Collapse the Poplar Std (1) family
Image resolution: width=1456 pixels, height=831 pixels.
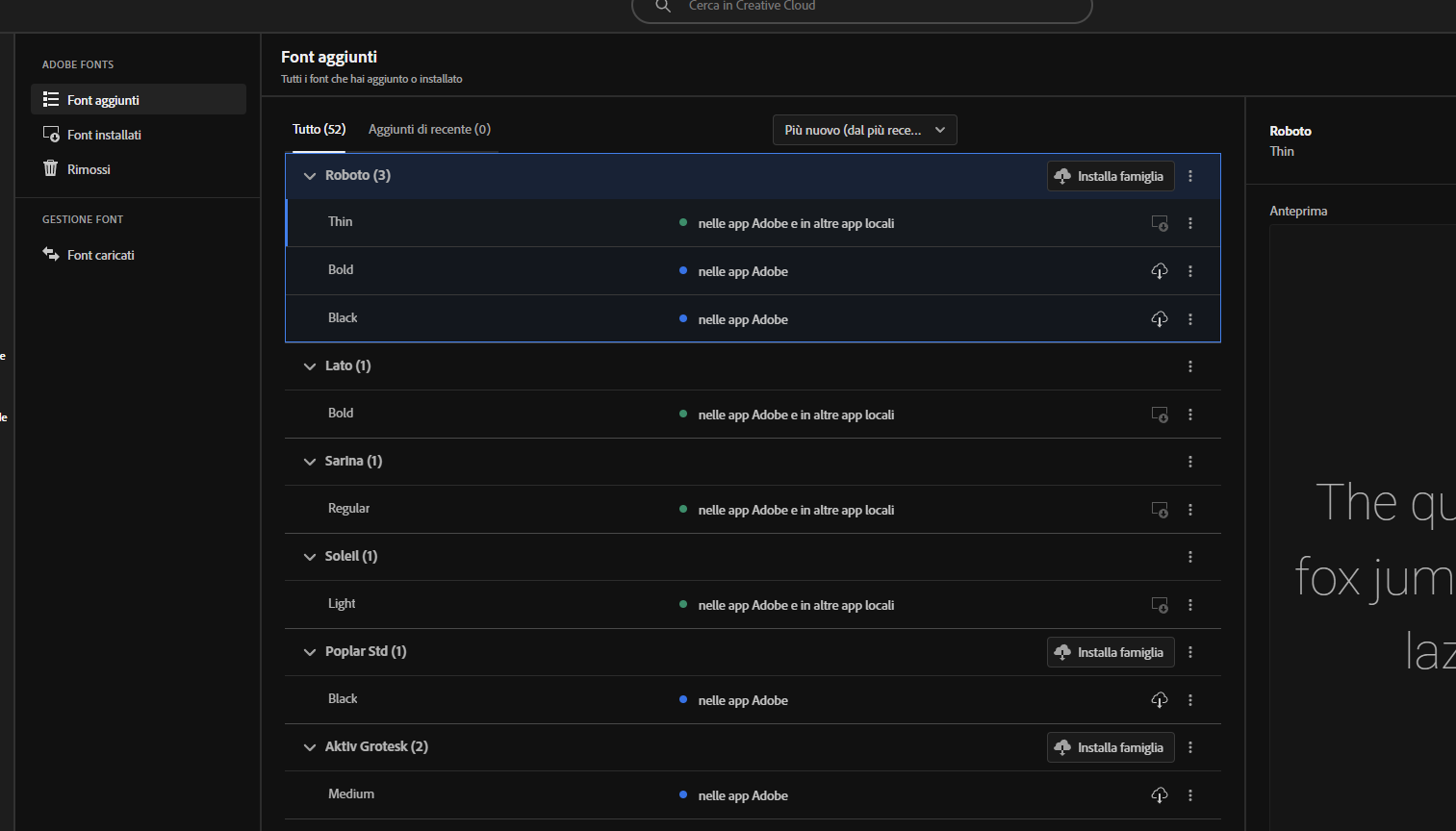310,652
